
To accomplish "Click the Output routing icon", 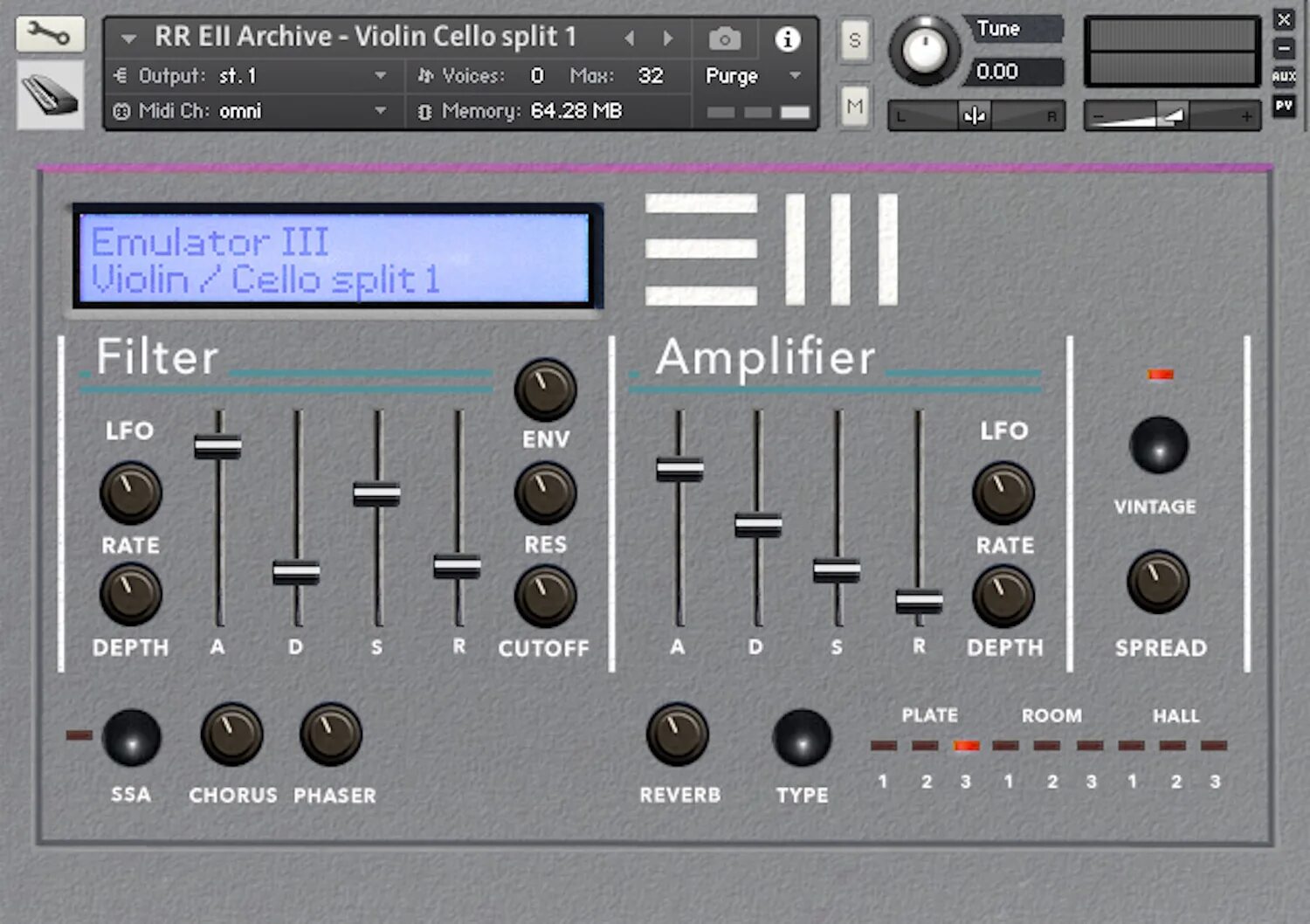I will tap(121, 76).
